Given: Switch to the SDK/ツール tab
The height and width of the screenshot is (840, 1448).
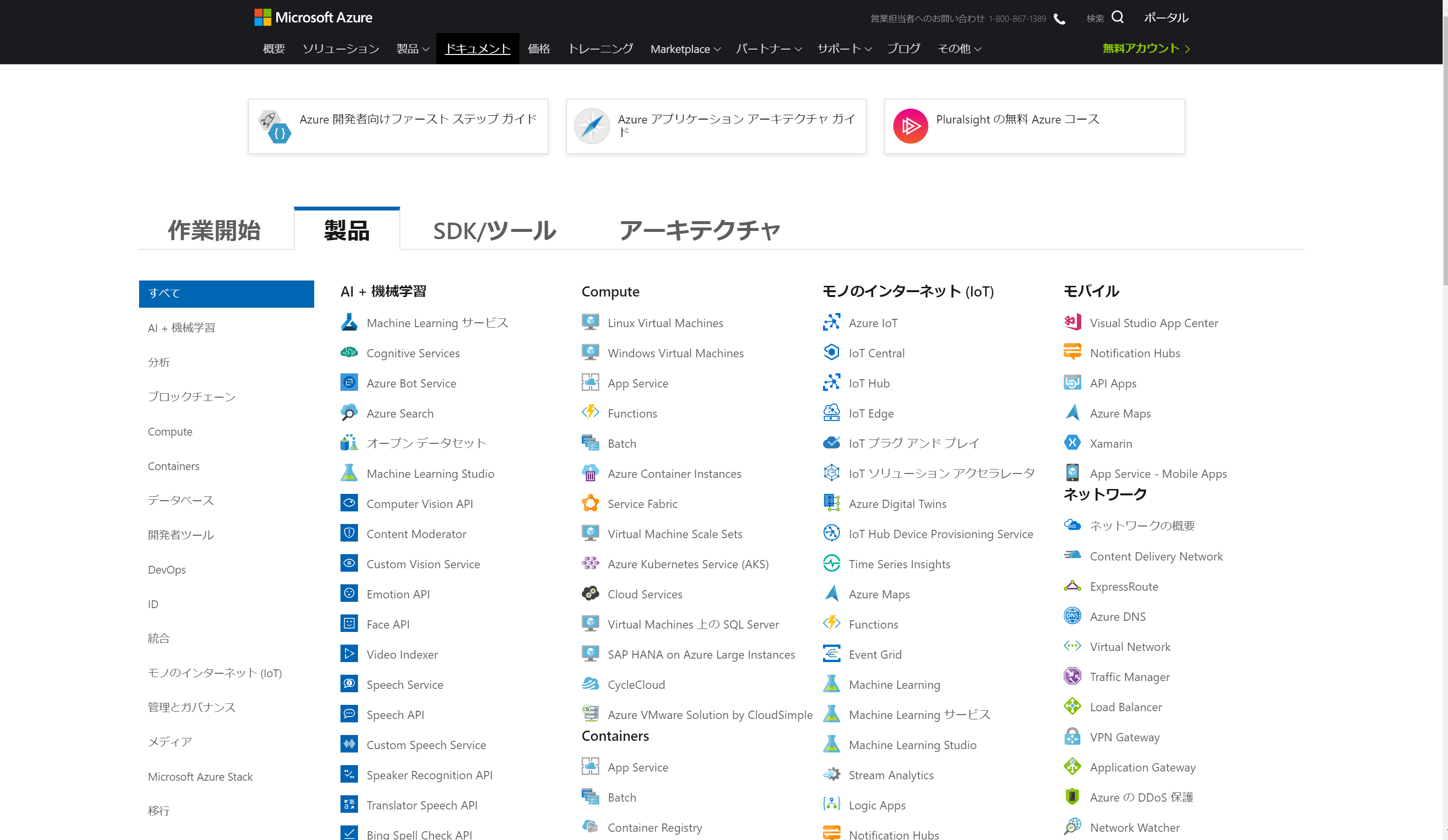Looking at the screenshot, I should coord(494,230).
